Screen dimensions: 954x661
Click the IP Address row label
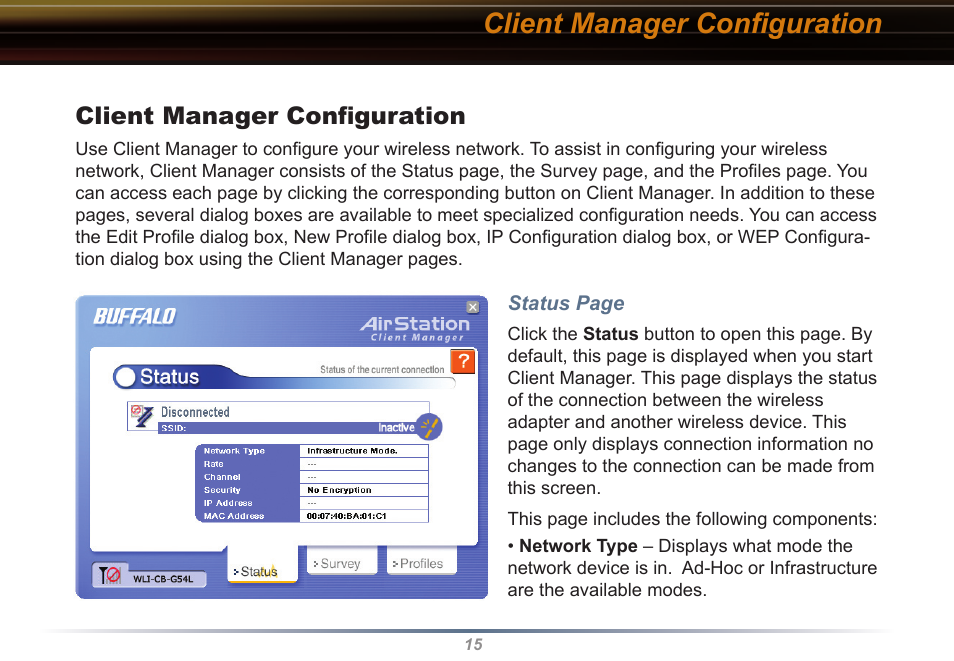[228, 503]
